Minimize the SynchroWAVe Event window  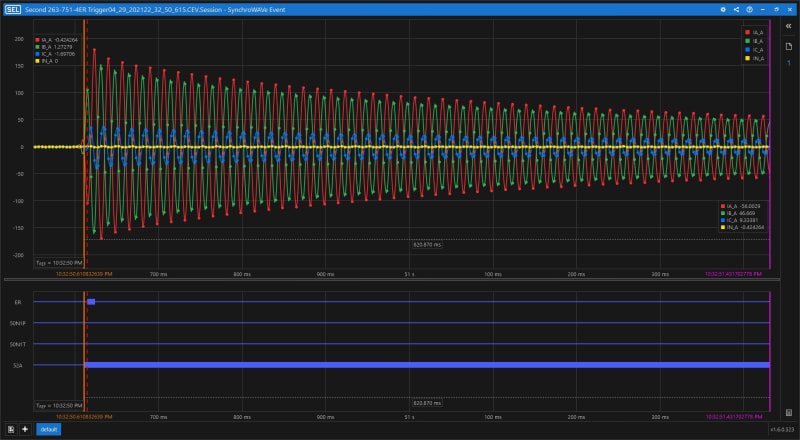tap(763, 10)
